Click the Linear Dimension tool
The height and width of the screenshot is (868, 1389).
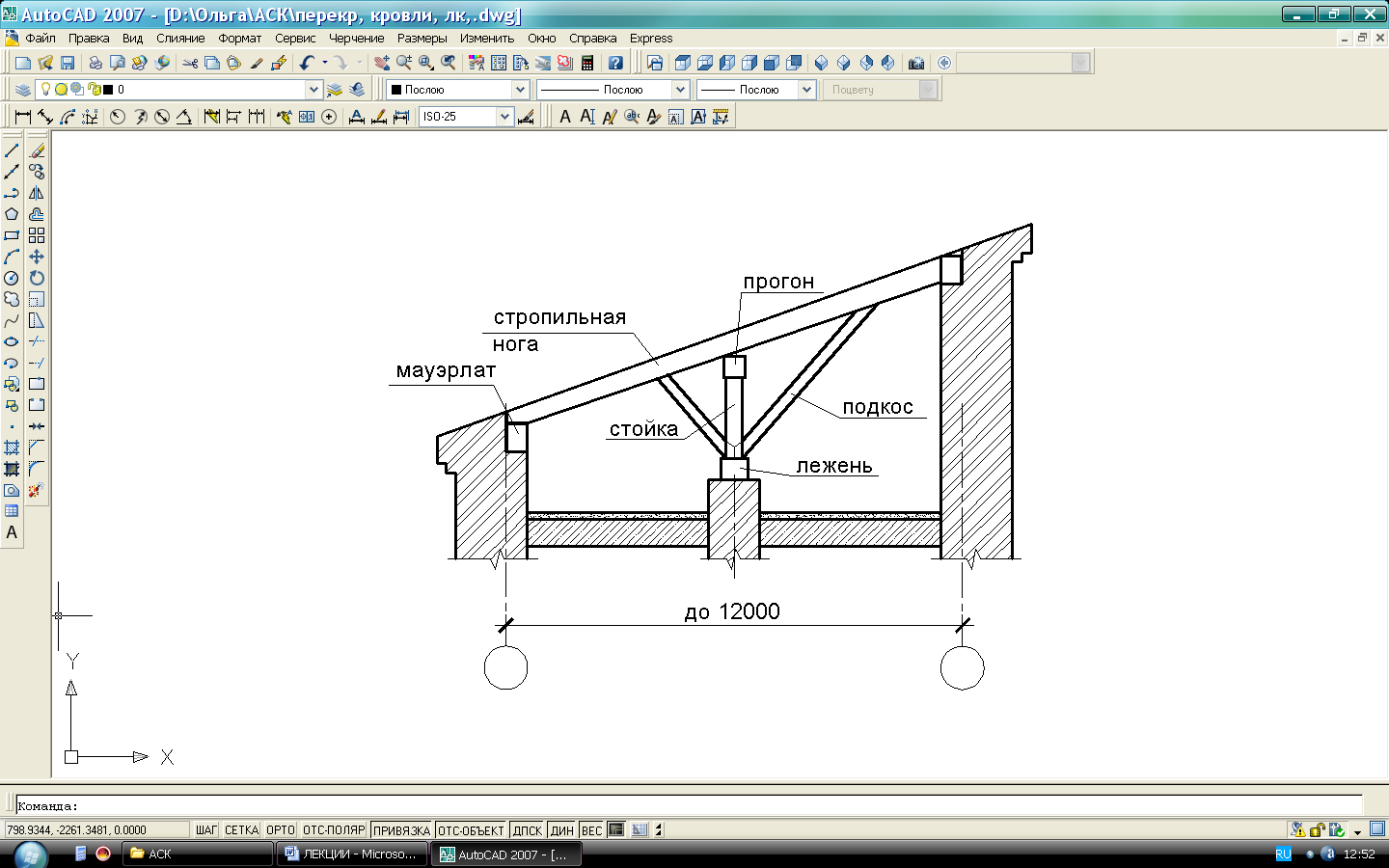(23, 117)
